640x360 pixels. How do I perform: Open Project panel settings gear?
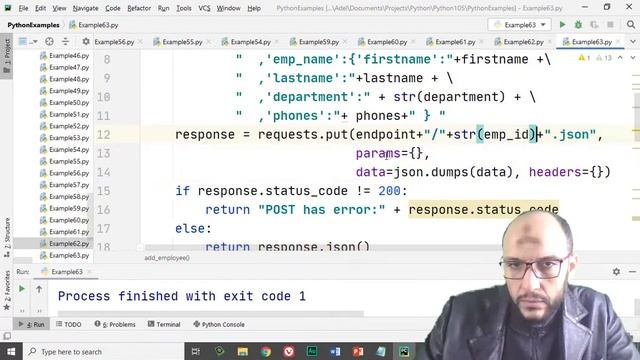click(x=86, y=42)
